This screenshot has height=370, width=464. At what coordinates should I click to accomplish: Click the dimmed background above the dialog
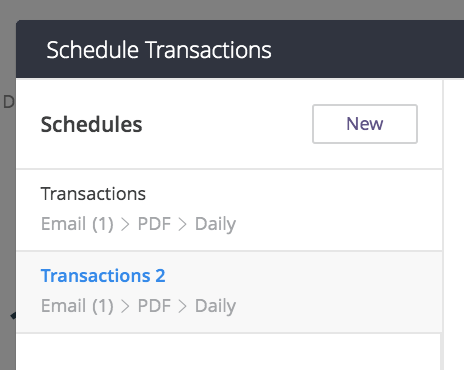click(232, 9)
